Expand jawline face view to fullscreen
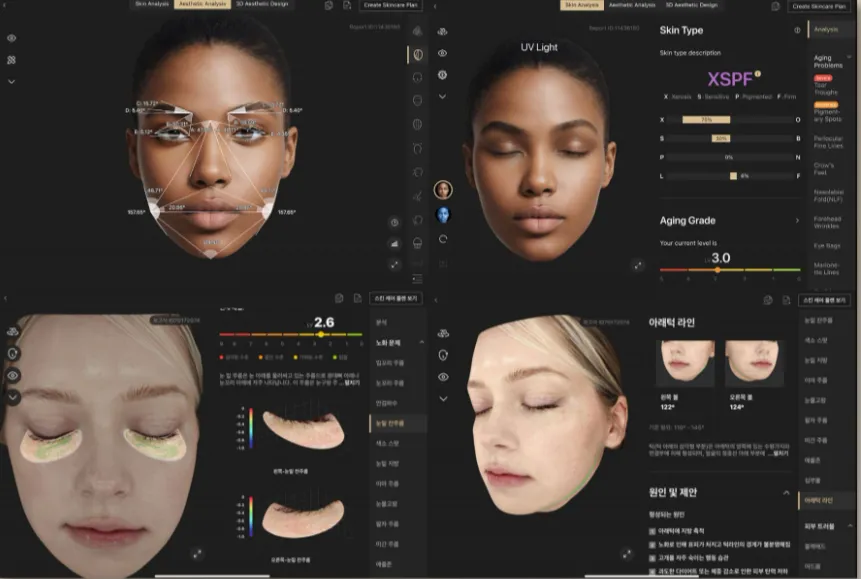This screenshot has width=861, height=579. click(x=627, y=554)
